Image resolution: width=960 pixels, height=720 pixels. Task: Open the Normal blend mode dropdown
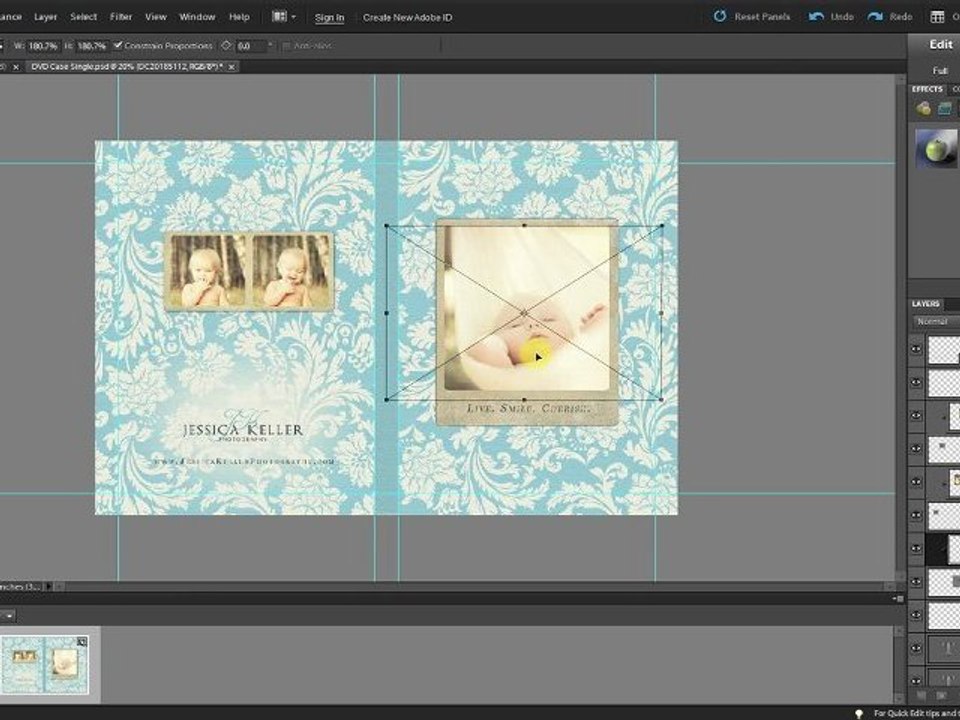[936, 321]
